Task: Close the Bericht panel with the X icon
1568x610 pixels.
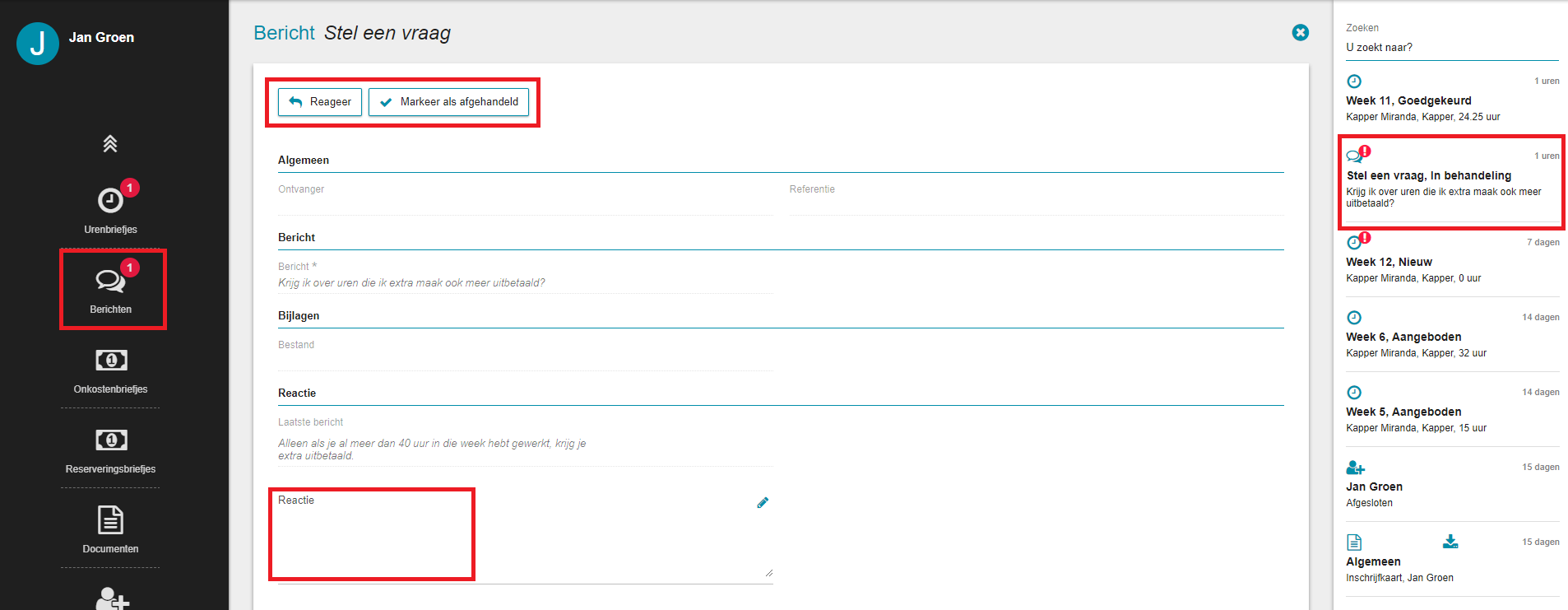Action: pos(1301,32)
